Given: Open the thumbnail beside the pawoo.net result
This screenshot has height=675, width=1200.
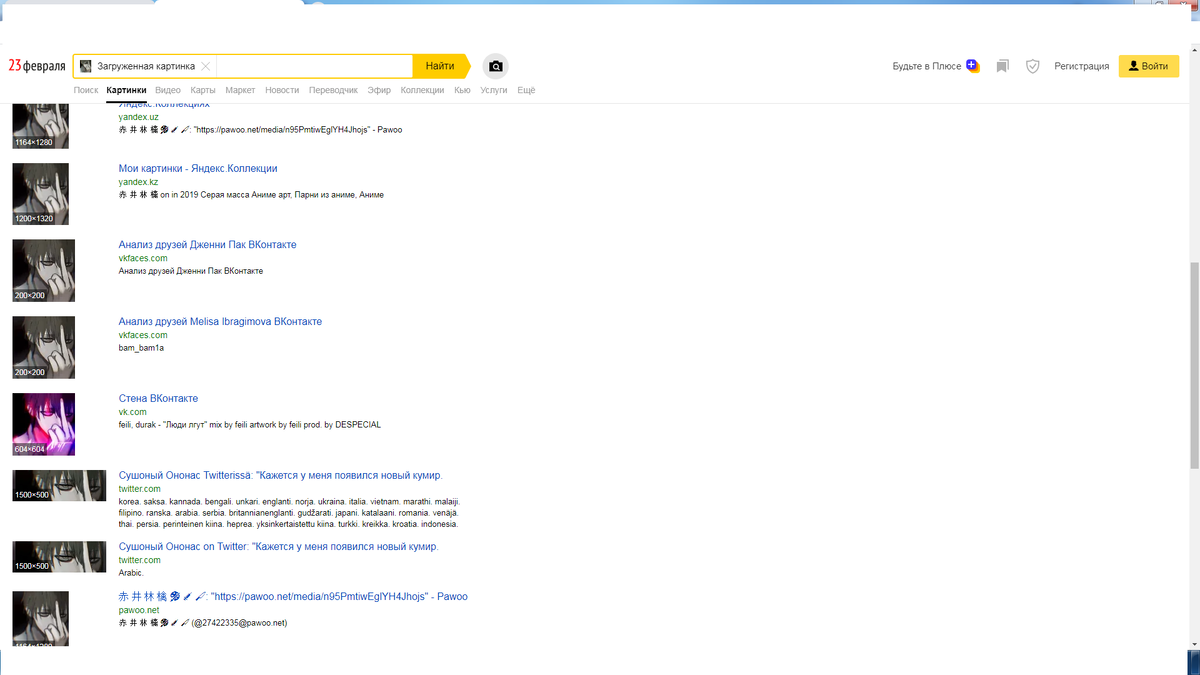Looking at the screenshot, I should click(40, 619).
